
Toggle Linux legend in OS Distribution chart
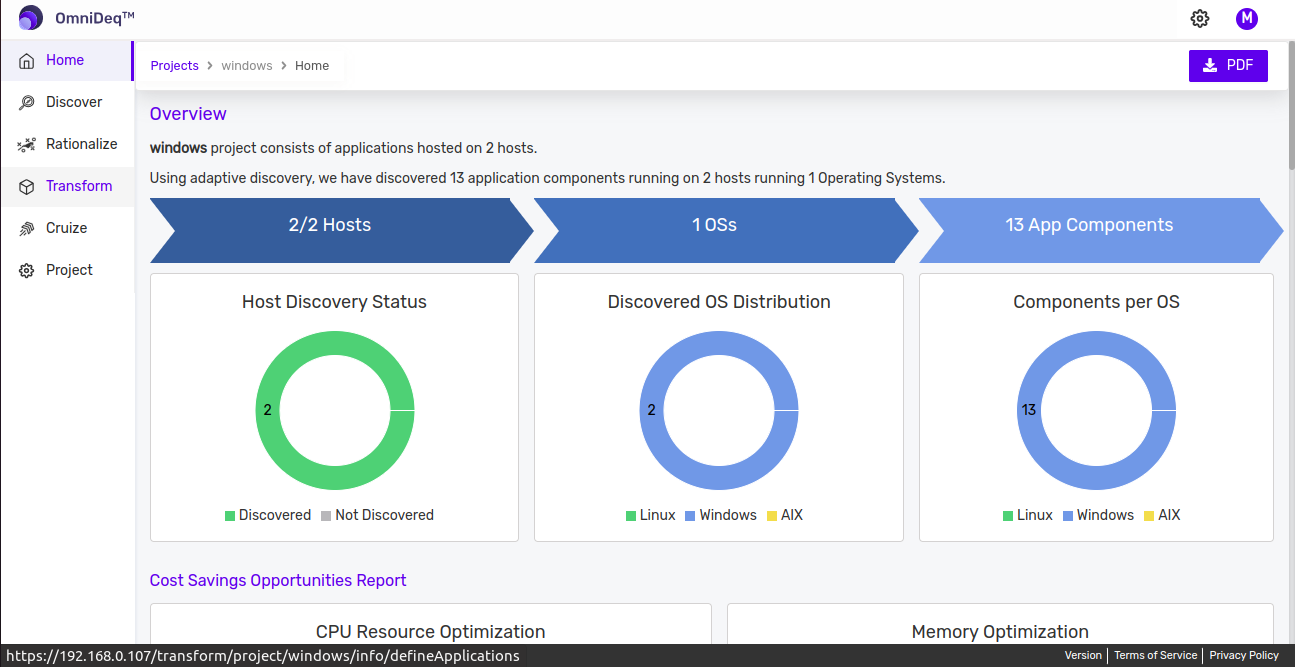pos(650,515)
